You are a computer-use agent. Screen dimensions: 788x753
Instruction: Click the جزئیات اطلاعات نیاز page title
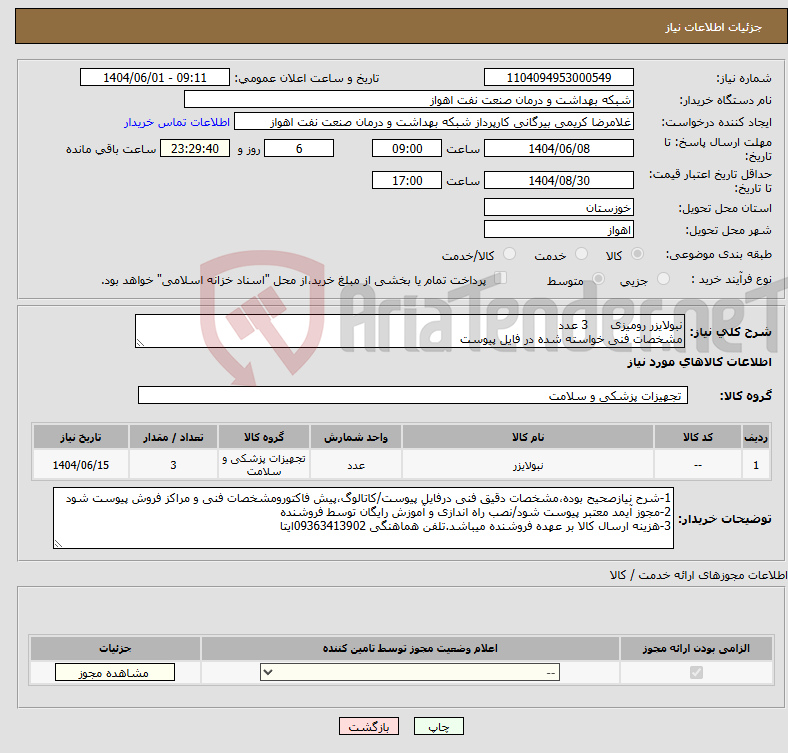[714, 27]
